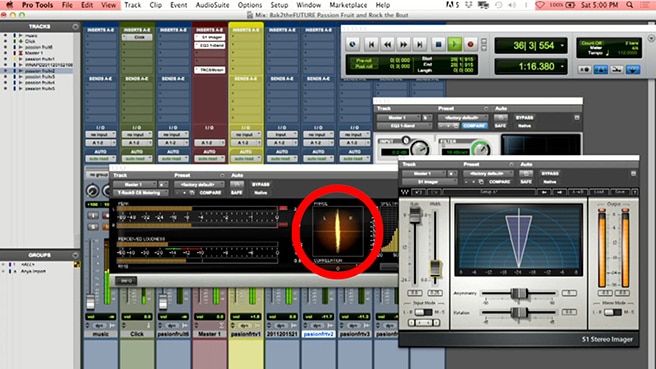Open the main counter format dropdown arrow

[x=562, y=45]
